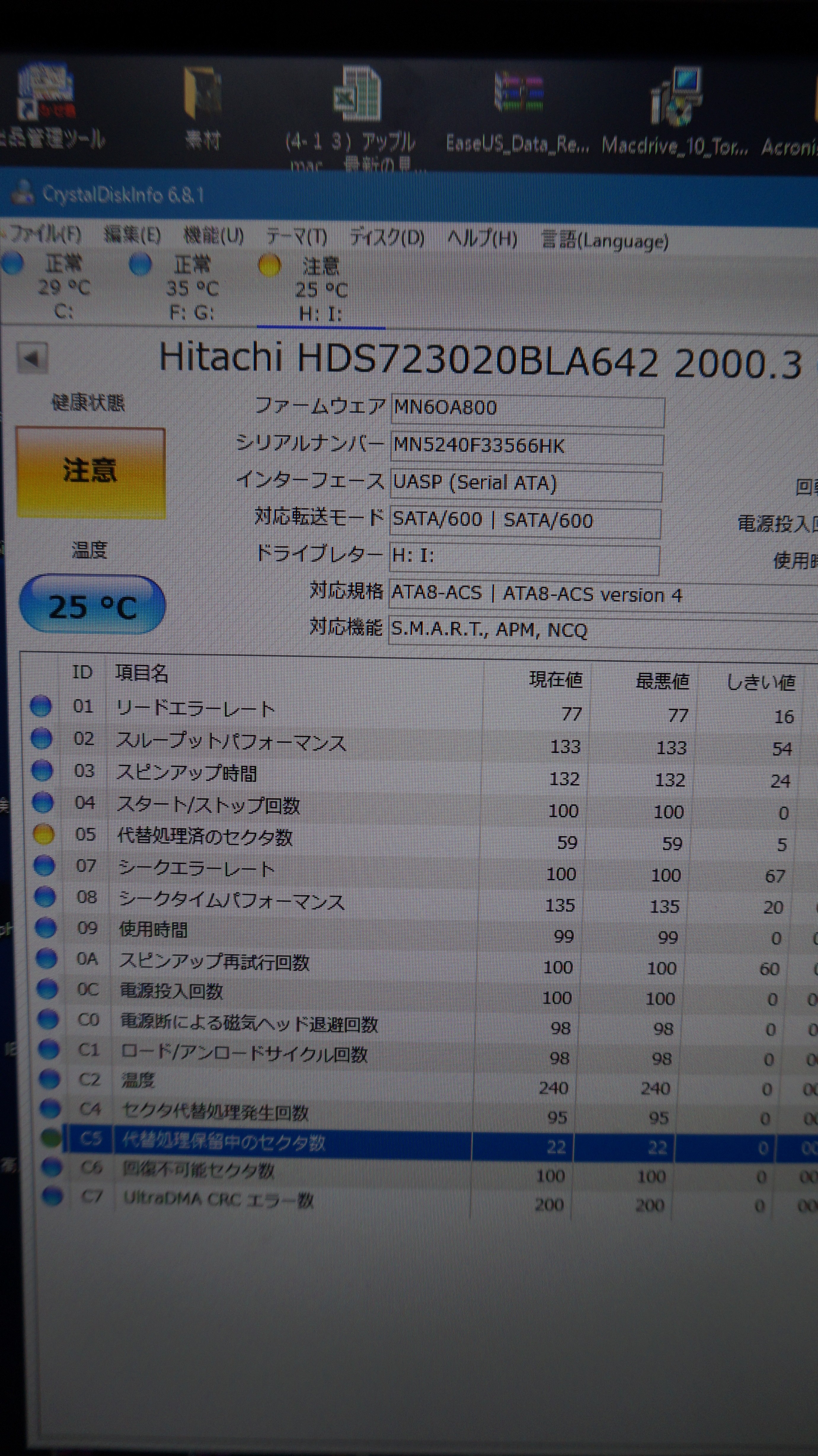The image size is (818, 1456).
Task: Open the 言語(Language) menu
Action: pos(604,241)
